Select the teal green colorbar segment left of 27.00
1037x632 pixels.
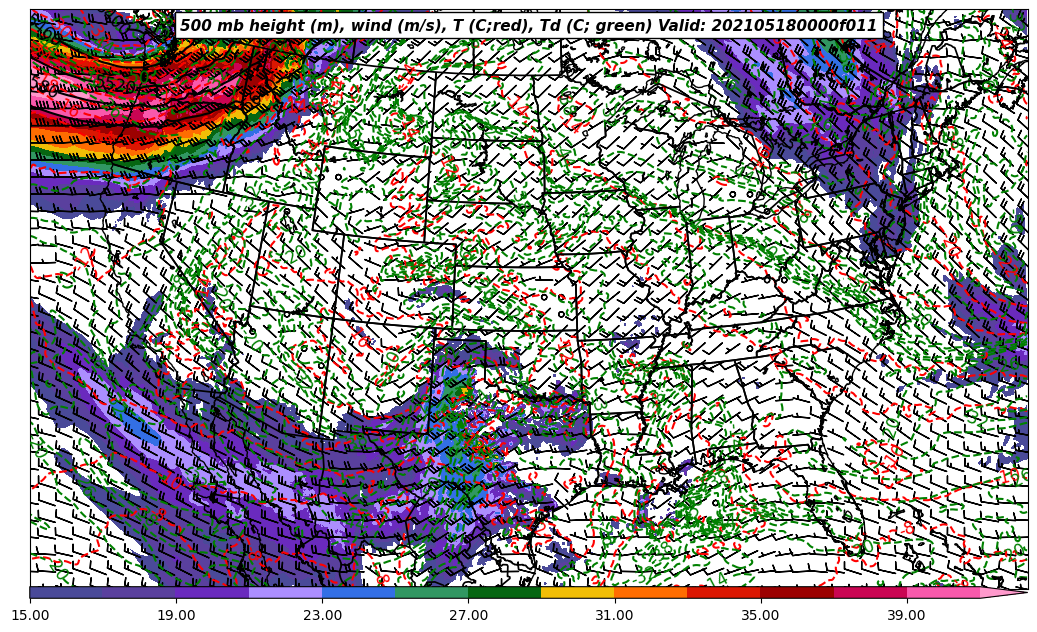pos(432,592)
